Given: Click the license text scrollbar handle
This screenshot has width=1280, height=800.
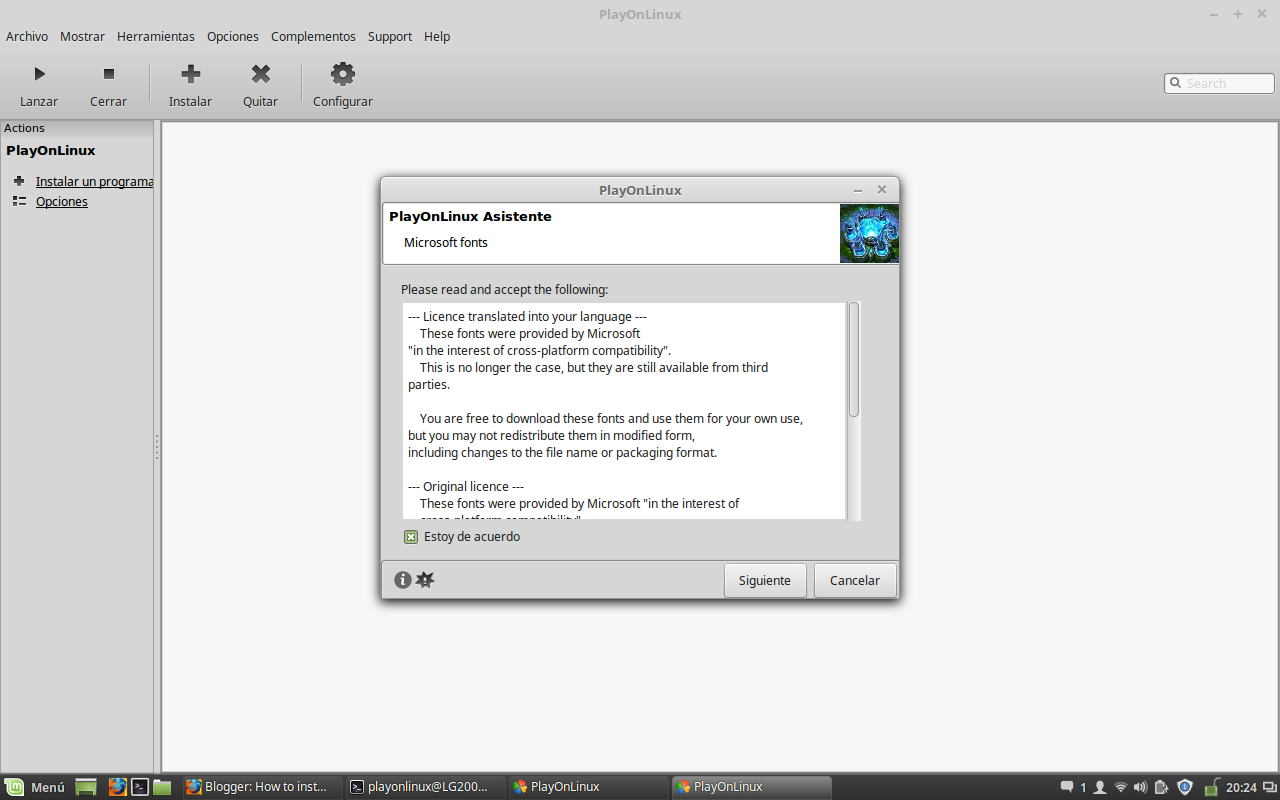Looking at the screenshot, I should [854, 360].
